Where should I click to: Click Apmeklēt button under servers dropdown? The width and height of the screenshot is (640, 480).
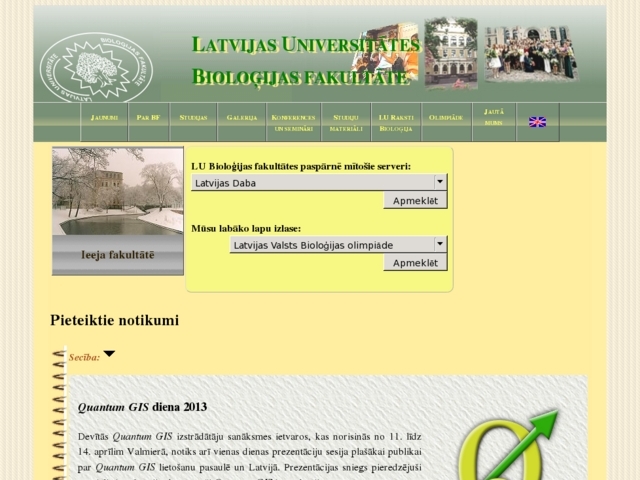point(415,200)
